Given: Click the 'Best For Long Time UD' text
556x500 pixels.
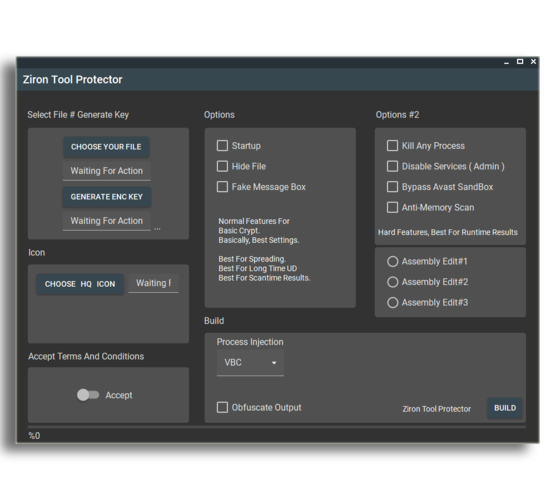Looking at the screenshot, I should [x=258, y=268].
